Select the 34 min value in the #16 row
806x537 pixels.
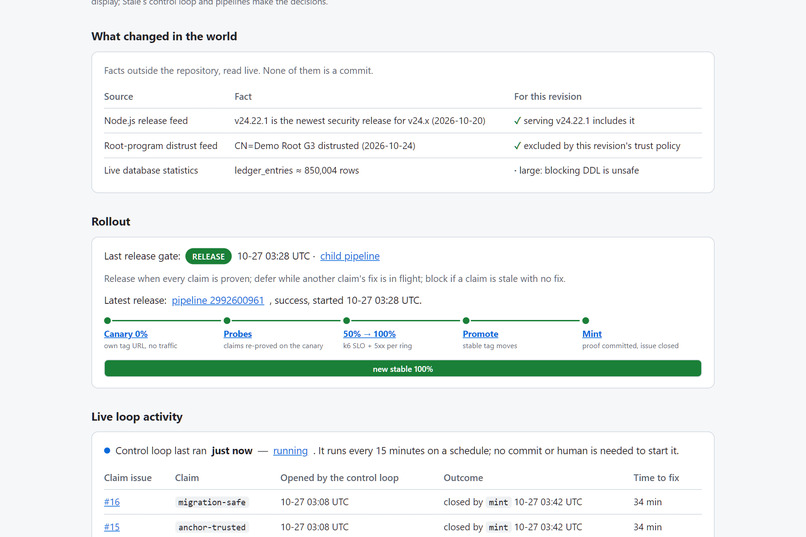click(x=648, y=502)
